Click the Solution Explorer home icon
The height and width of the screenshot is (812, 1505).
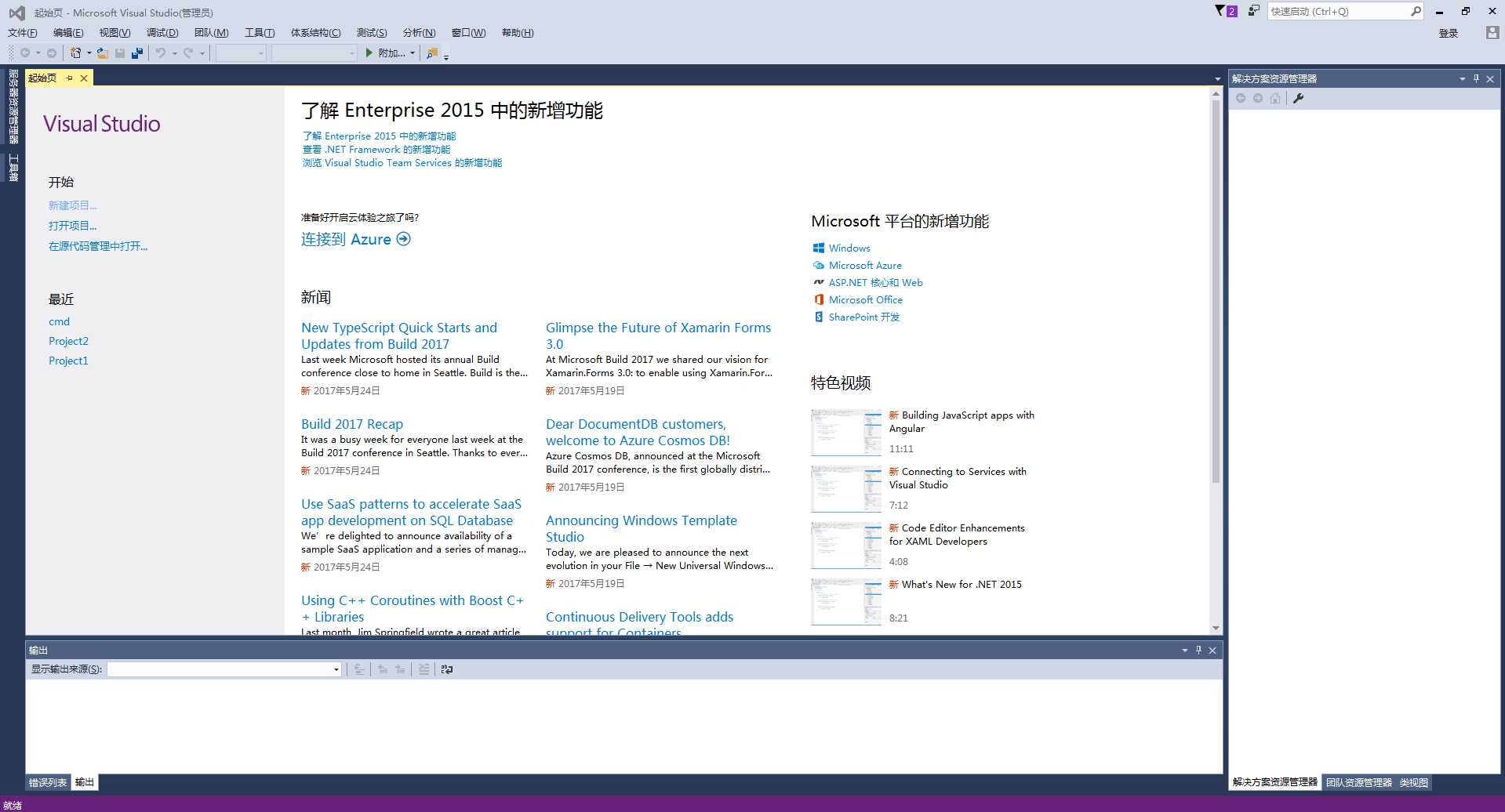(x=1275, y=98)
